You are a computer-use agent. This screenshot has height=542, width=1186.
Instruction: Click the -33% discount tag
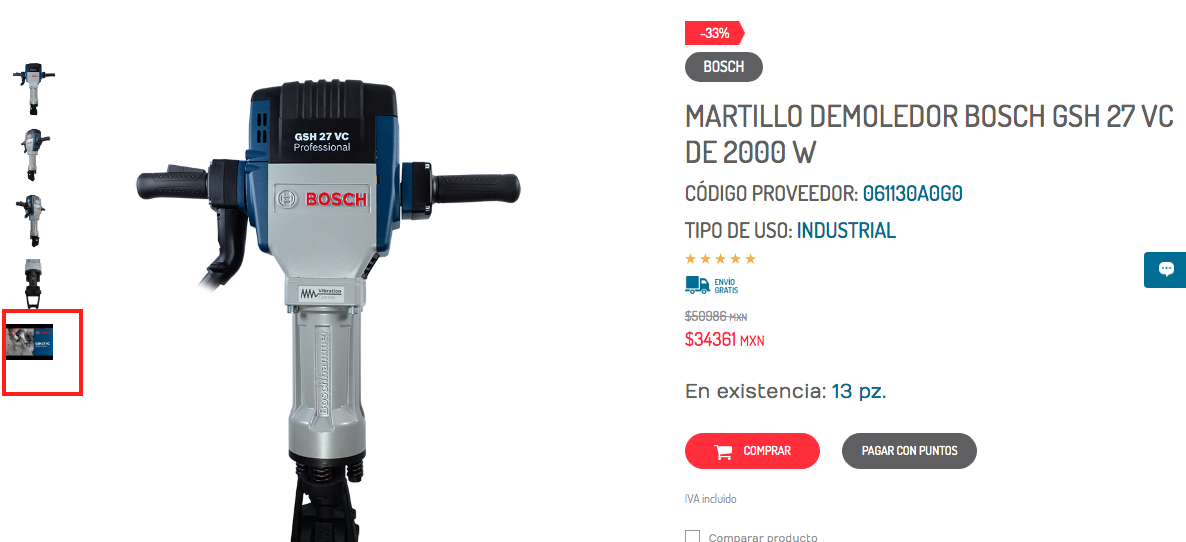pos(715,33)
